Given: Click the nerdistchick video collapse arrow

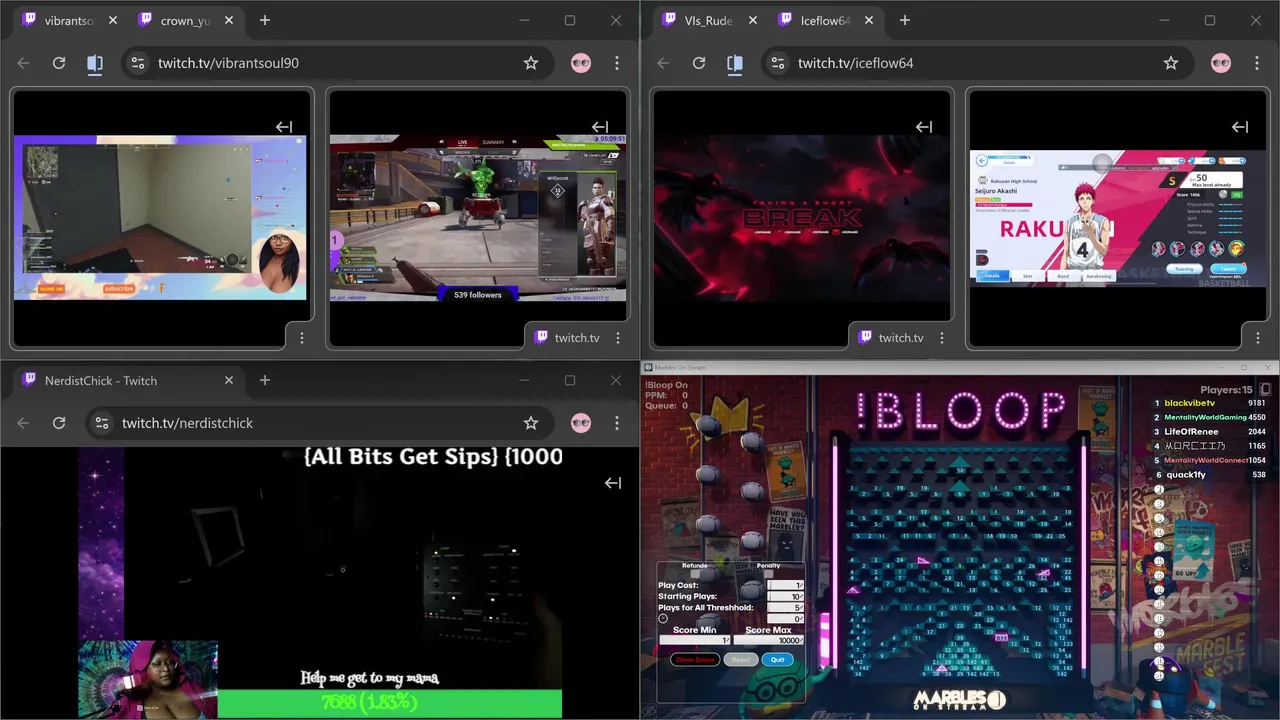Looking at the screenshot, I should click(x=613, y=483).
